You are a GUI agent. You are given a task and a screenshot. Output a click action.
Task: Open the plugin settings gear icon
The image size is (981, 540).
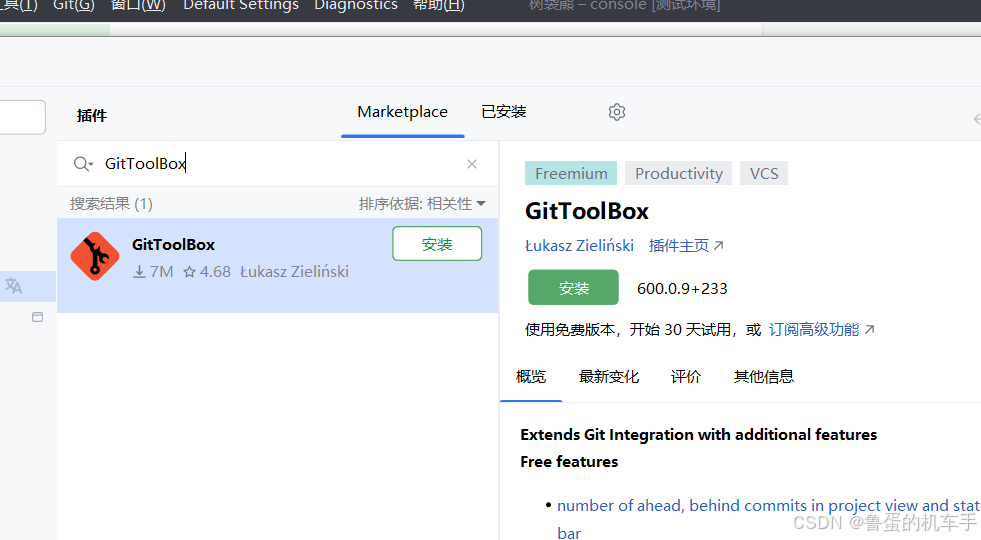point(617,112)
